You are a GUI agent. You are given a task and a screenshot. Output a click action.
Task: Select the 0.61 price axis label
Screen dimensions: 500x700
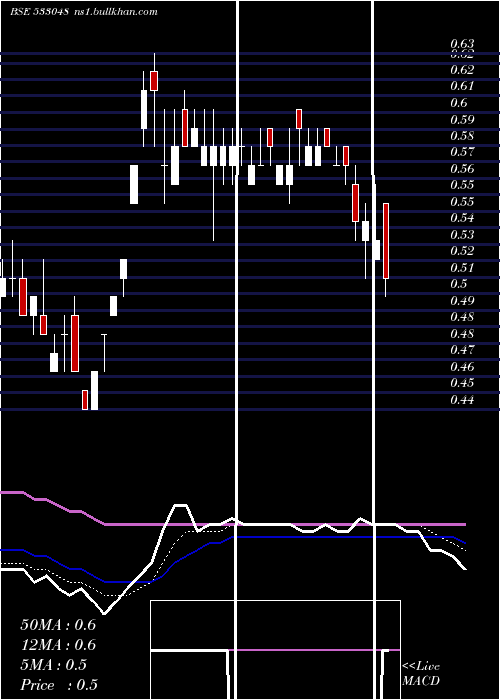(x=462, y=86)
